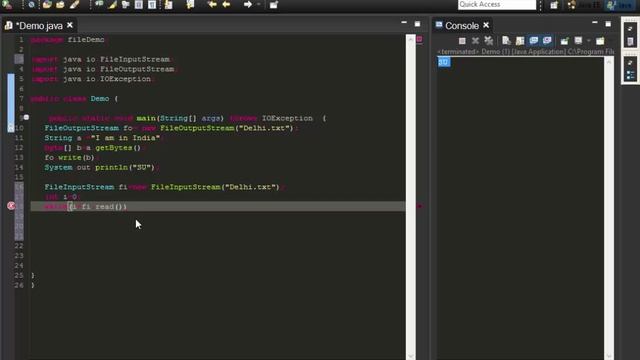Open Display Selected Console dropdown arrow
Viewport: 640px width, 360px height.
coord(589,40)
